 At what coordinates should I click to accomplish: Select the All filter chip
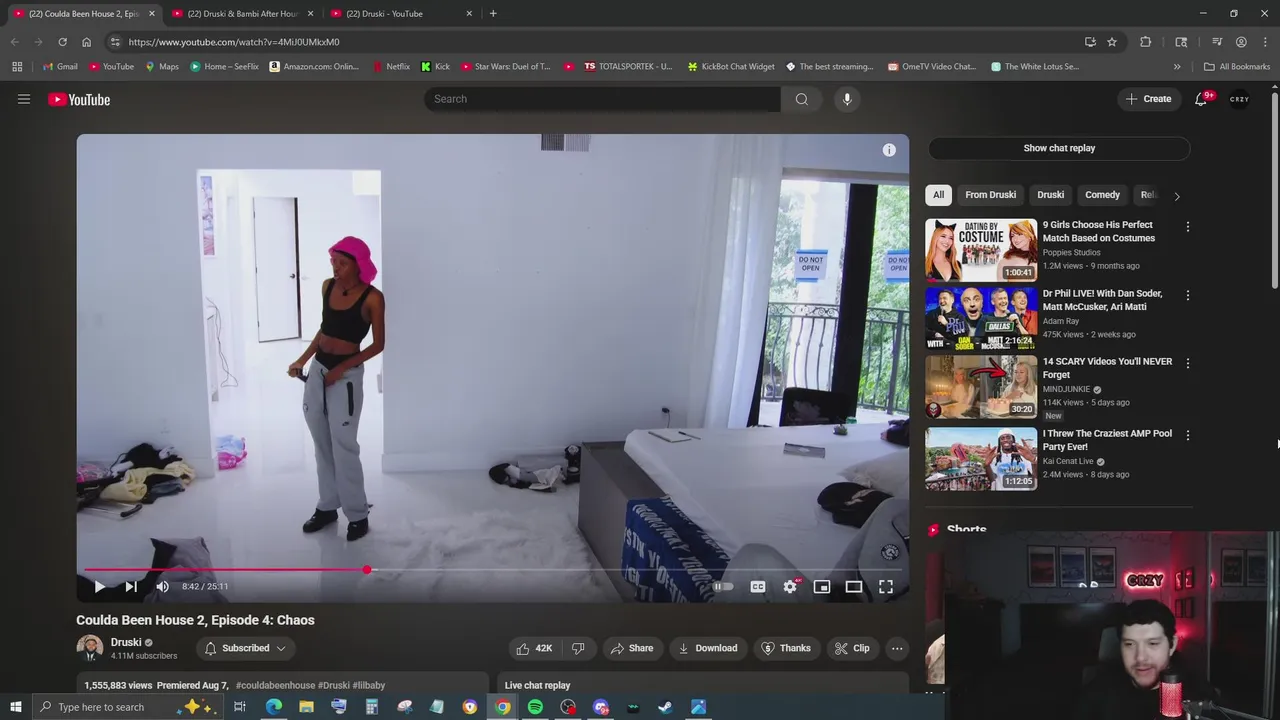(938, 195)
